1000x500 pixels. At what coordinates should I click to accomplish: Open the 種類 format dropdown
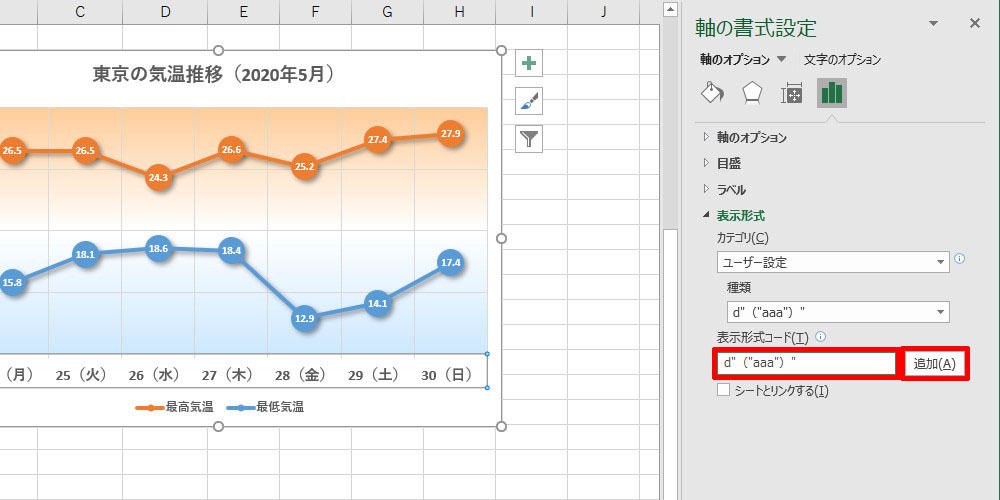[838, 312]
